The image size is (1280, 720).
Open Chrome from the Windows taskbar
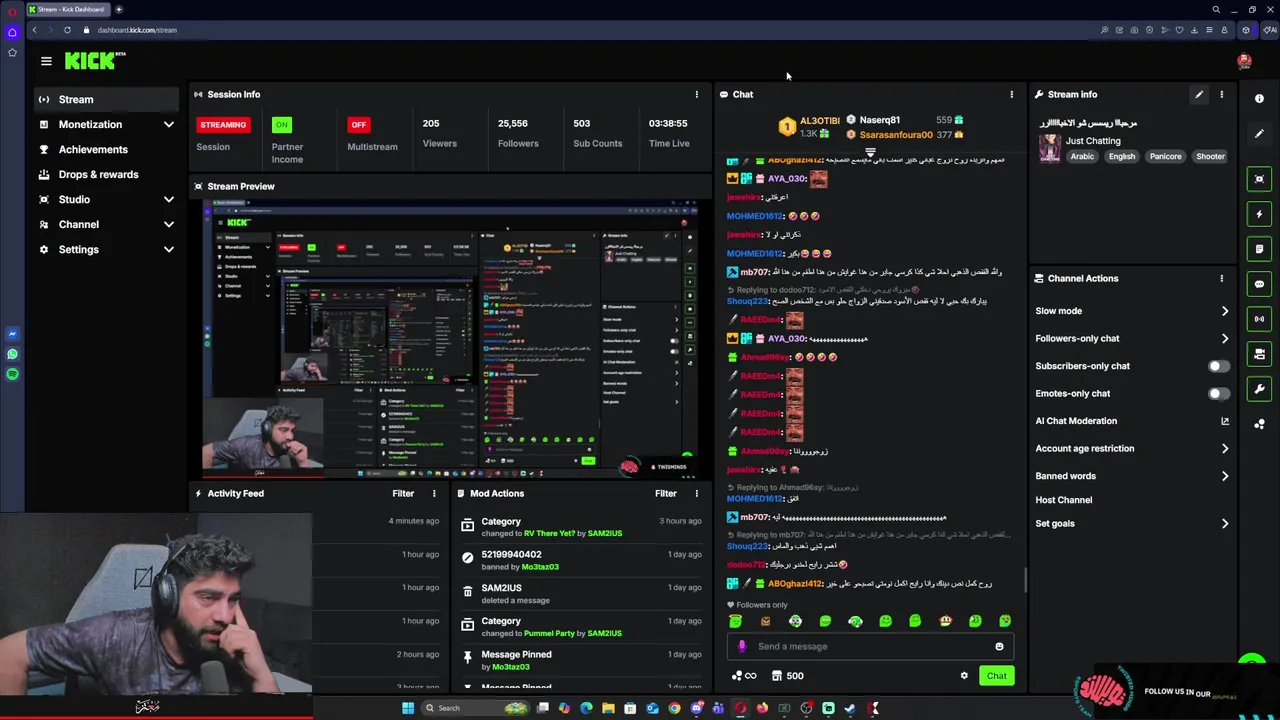tap(674, 708)
